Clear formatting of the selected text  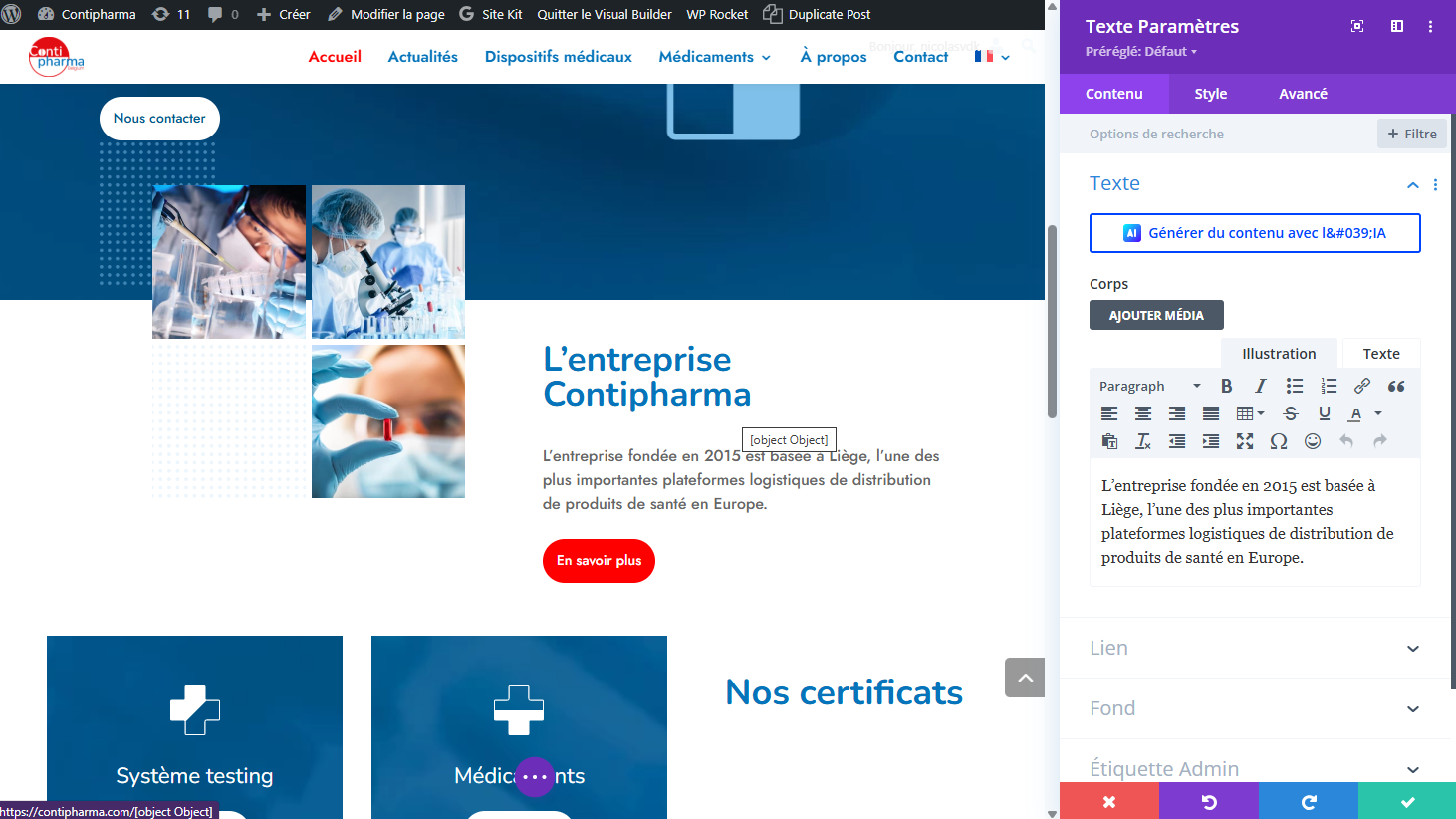tap(1142, 441)
